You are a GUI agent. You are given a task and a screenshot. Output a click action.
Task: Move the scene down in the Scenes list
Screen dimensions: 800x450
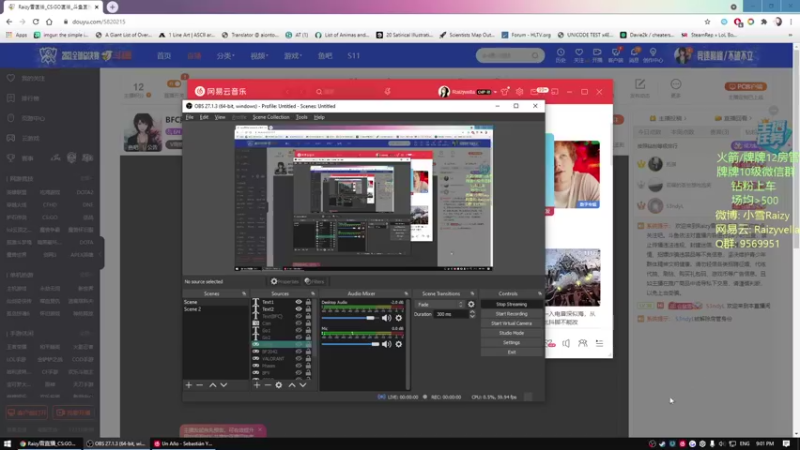(x=223, y=385)
